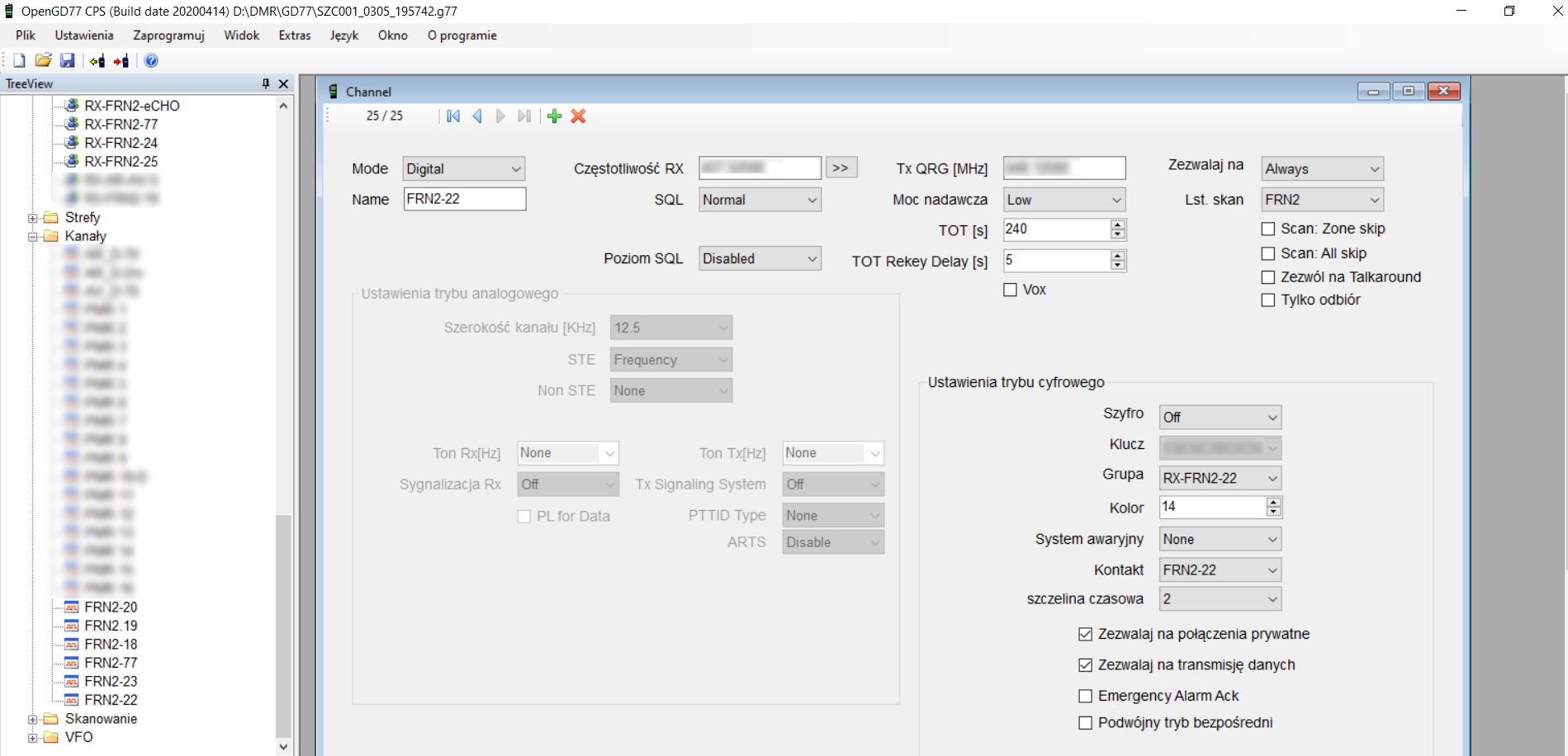Open Help via blue question icon
Screen dimensions: 1568x756
151,60
